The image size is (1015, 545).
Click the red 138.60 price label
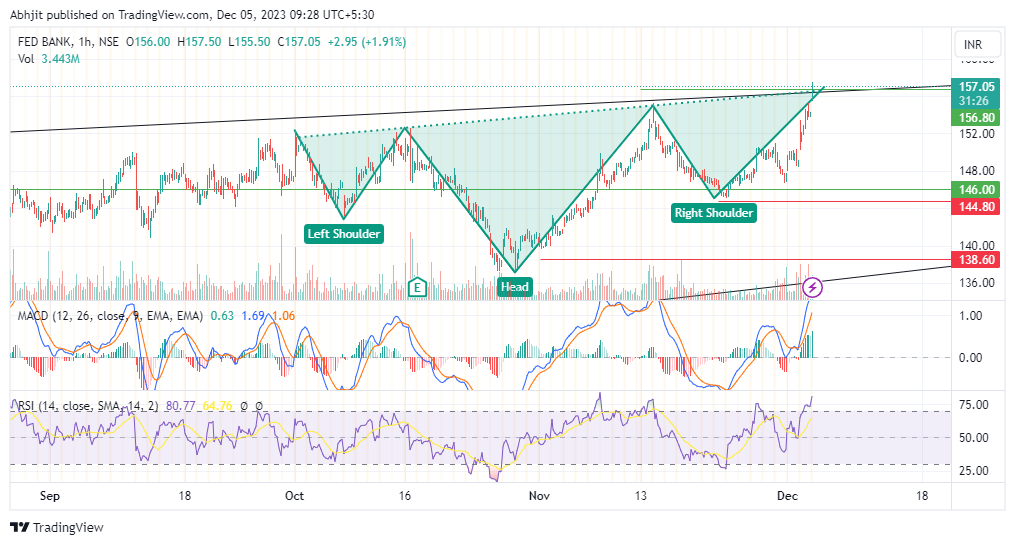click(x=976, y=260)
